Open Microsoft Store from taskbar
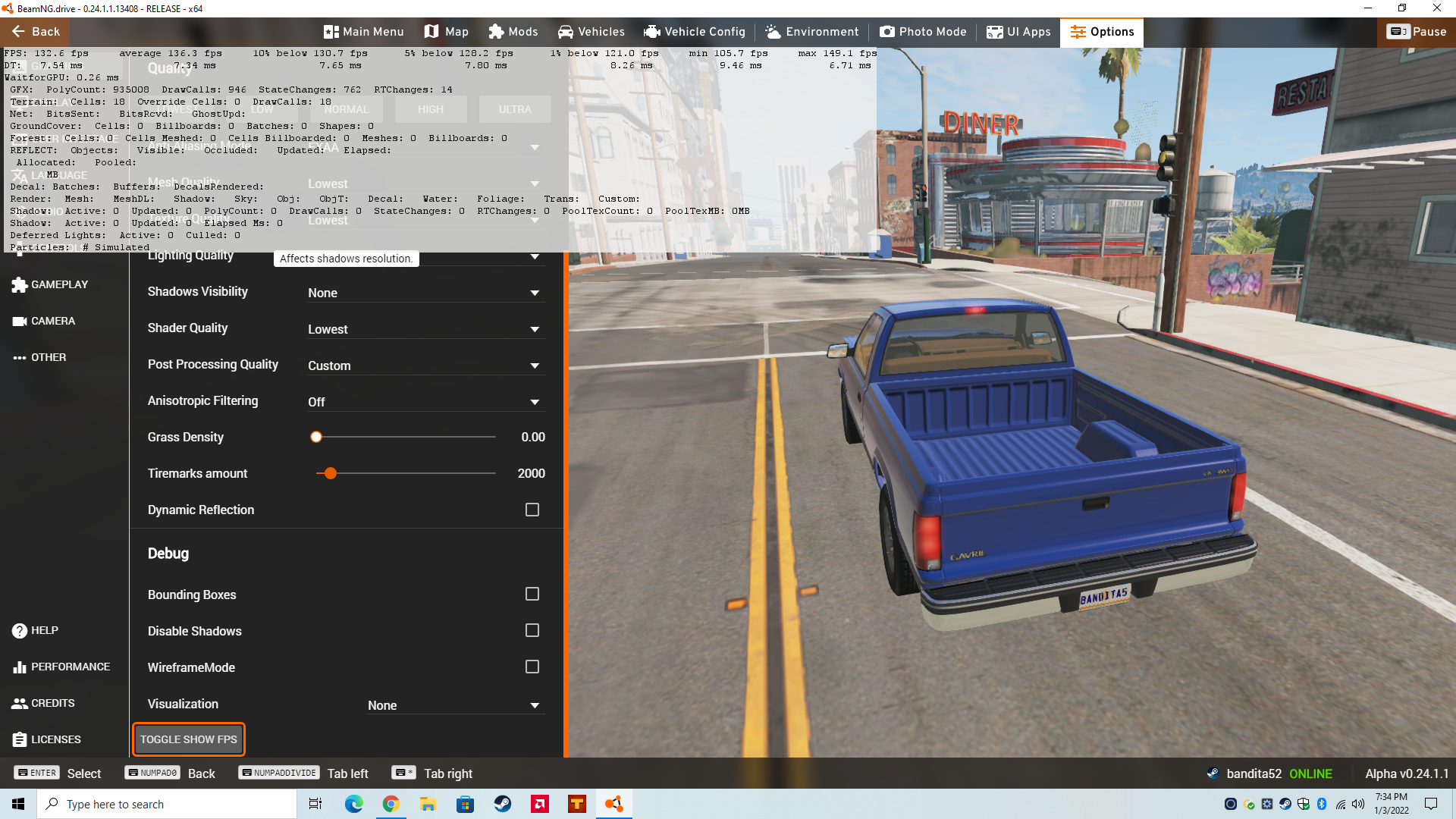The image size is (1456, 819). pos(465,804)
